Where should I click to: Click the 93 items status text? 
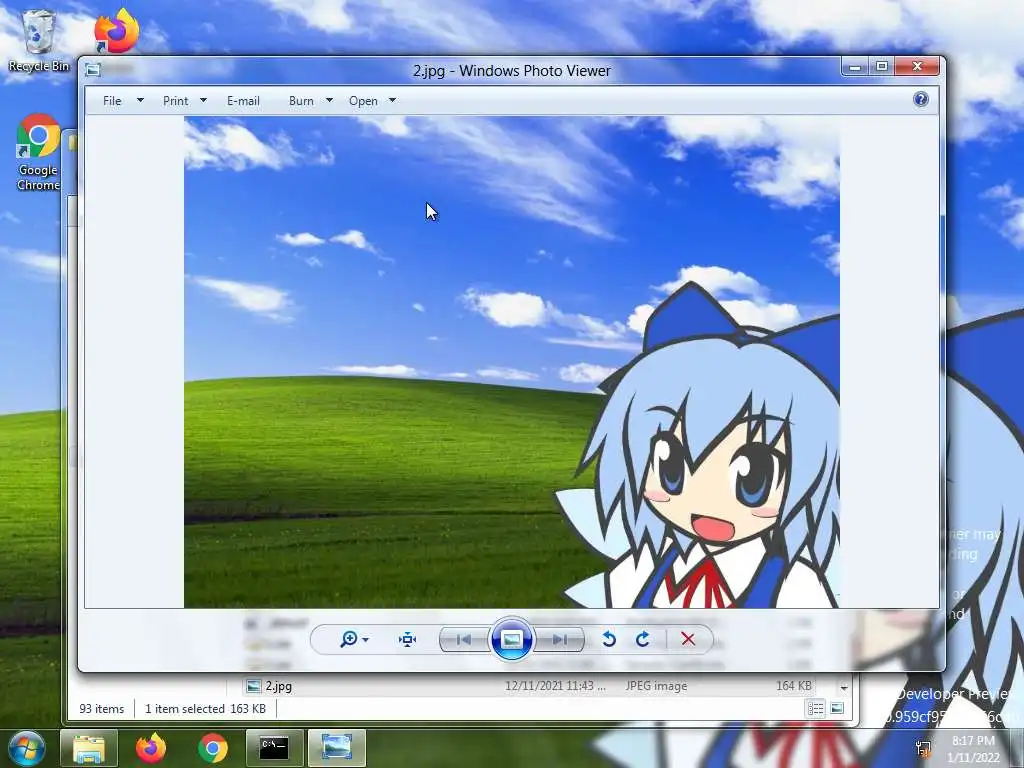tap(101, 709)
